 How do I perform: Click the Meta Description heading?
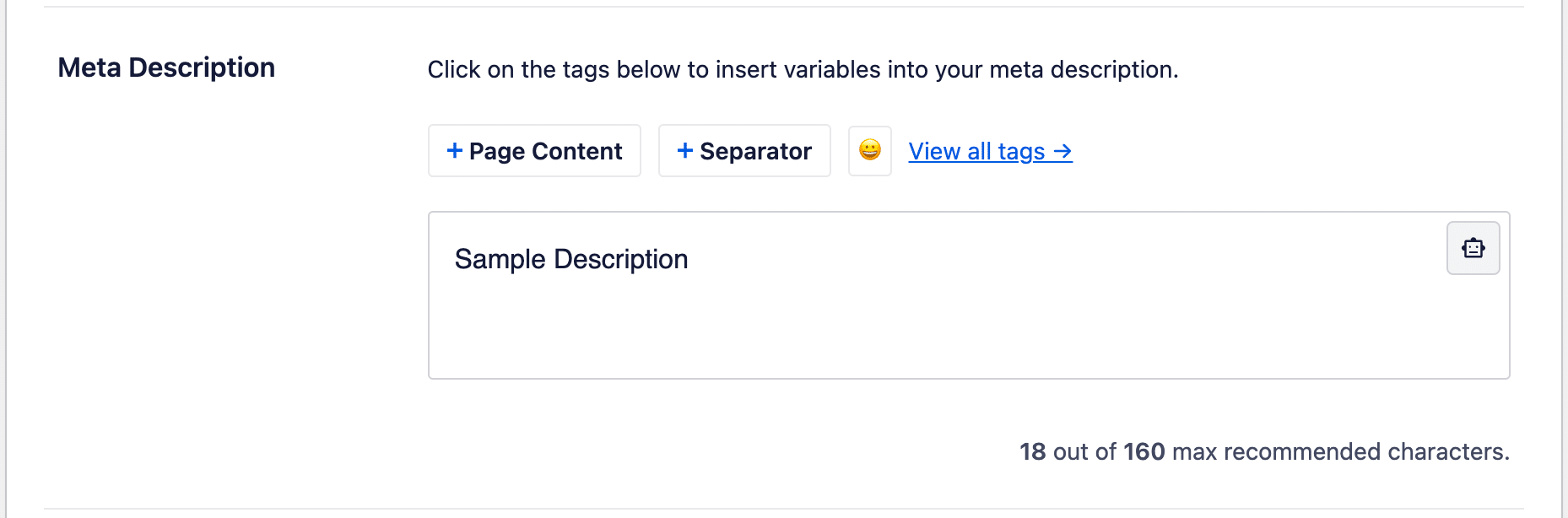(166, 67)
